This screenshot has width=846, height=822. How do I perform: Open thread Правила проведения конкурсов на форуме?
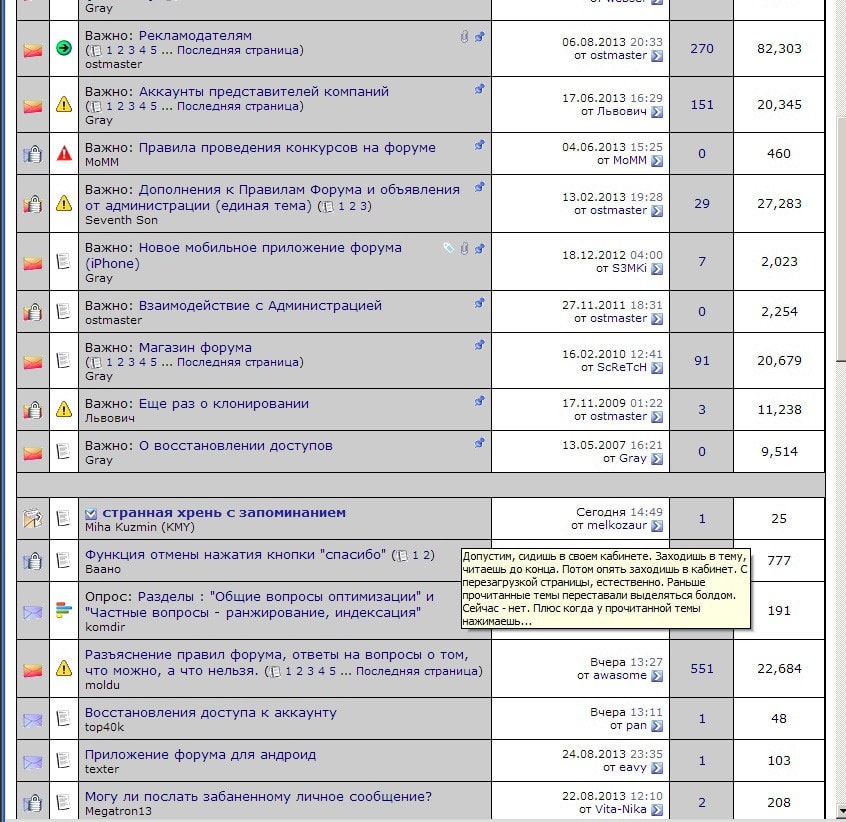click(286, 147)
